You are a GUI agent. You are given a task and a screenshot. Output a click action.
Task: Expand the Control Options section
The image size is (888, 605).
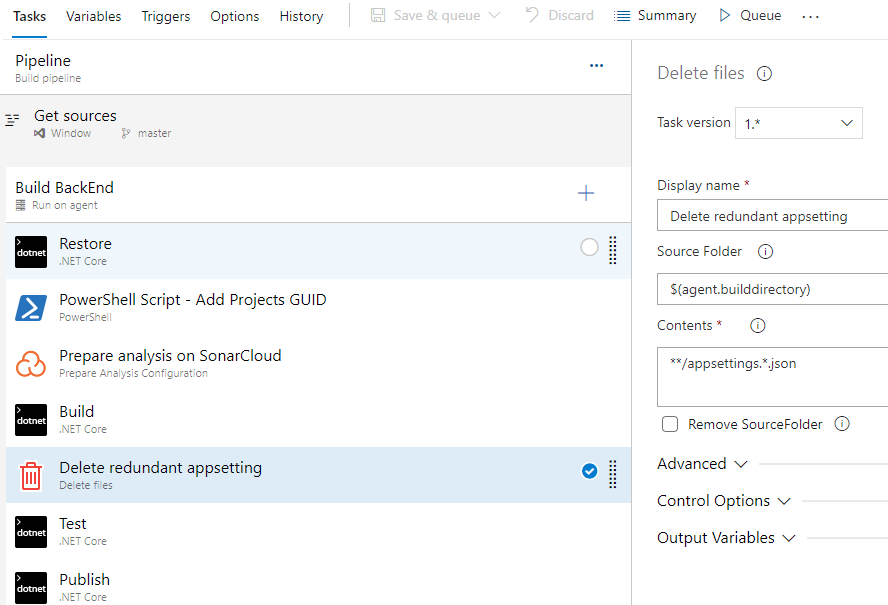[x=723, y=501]
